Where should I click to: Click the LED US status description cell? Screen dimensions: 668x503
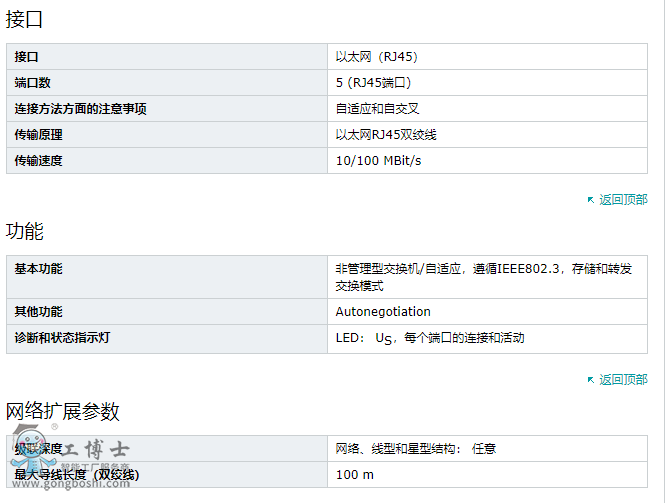pos(487,339)
